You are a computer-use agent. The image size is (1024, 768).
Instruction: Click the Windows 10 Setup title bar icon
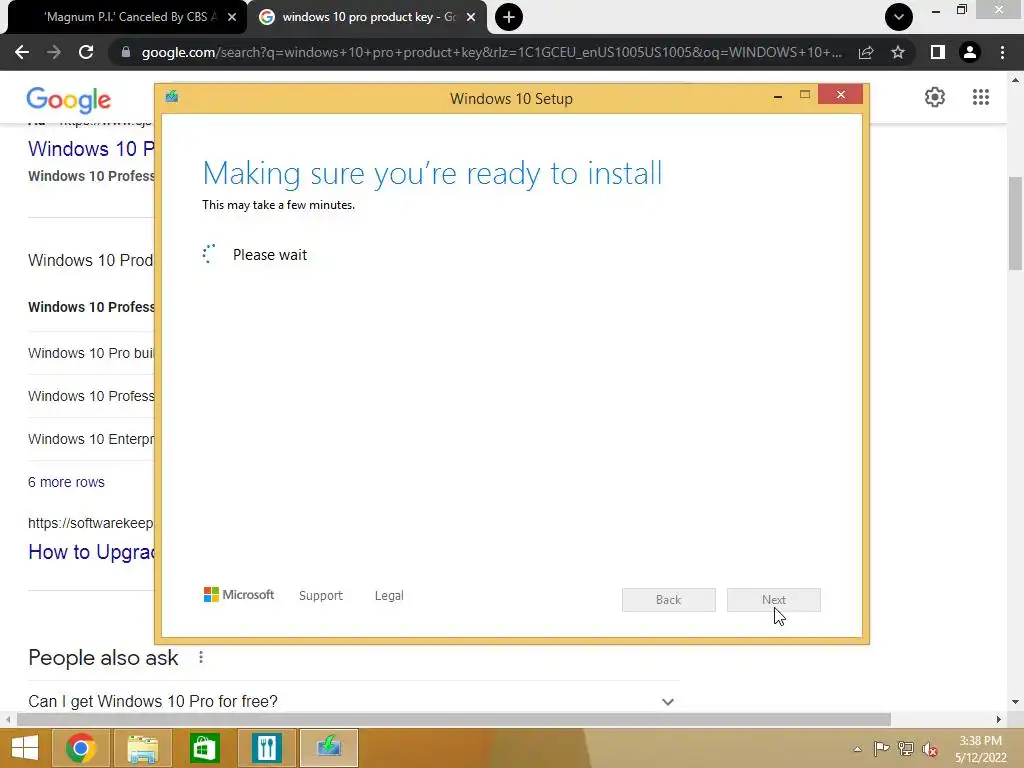pos(172,97)
